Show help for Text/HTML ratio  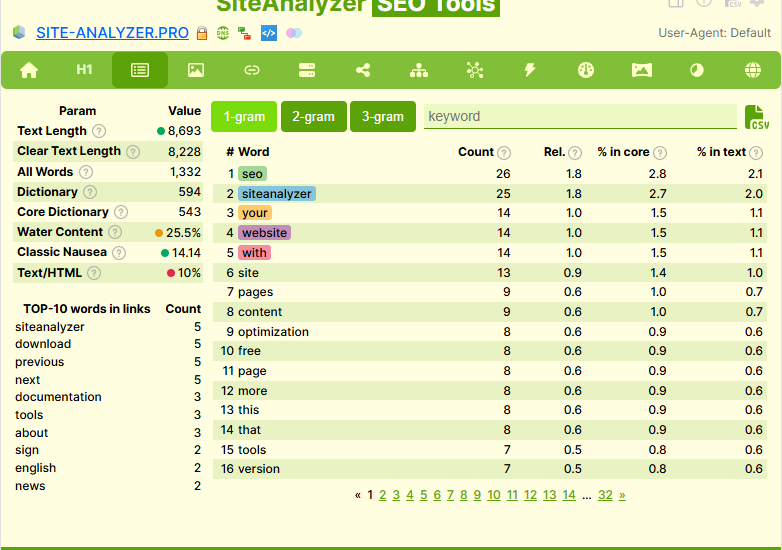[x=94, y=273]
